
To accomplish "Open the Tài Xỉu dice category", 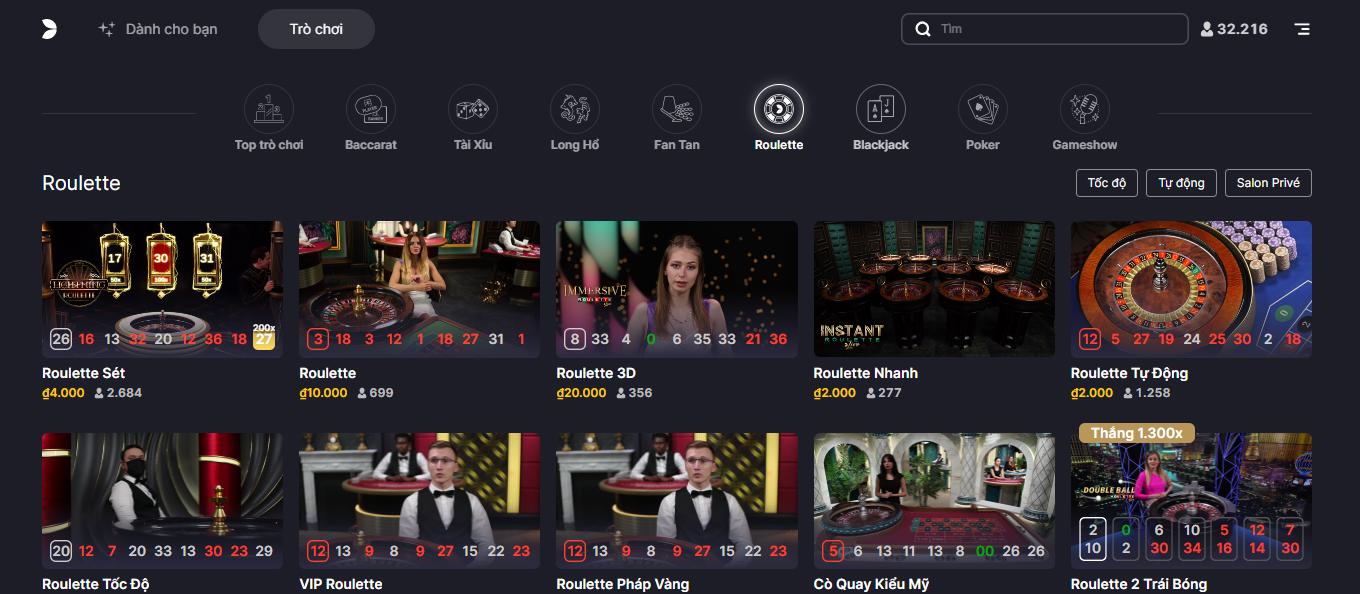I will pyautogui.click(x=473, y=109).
